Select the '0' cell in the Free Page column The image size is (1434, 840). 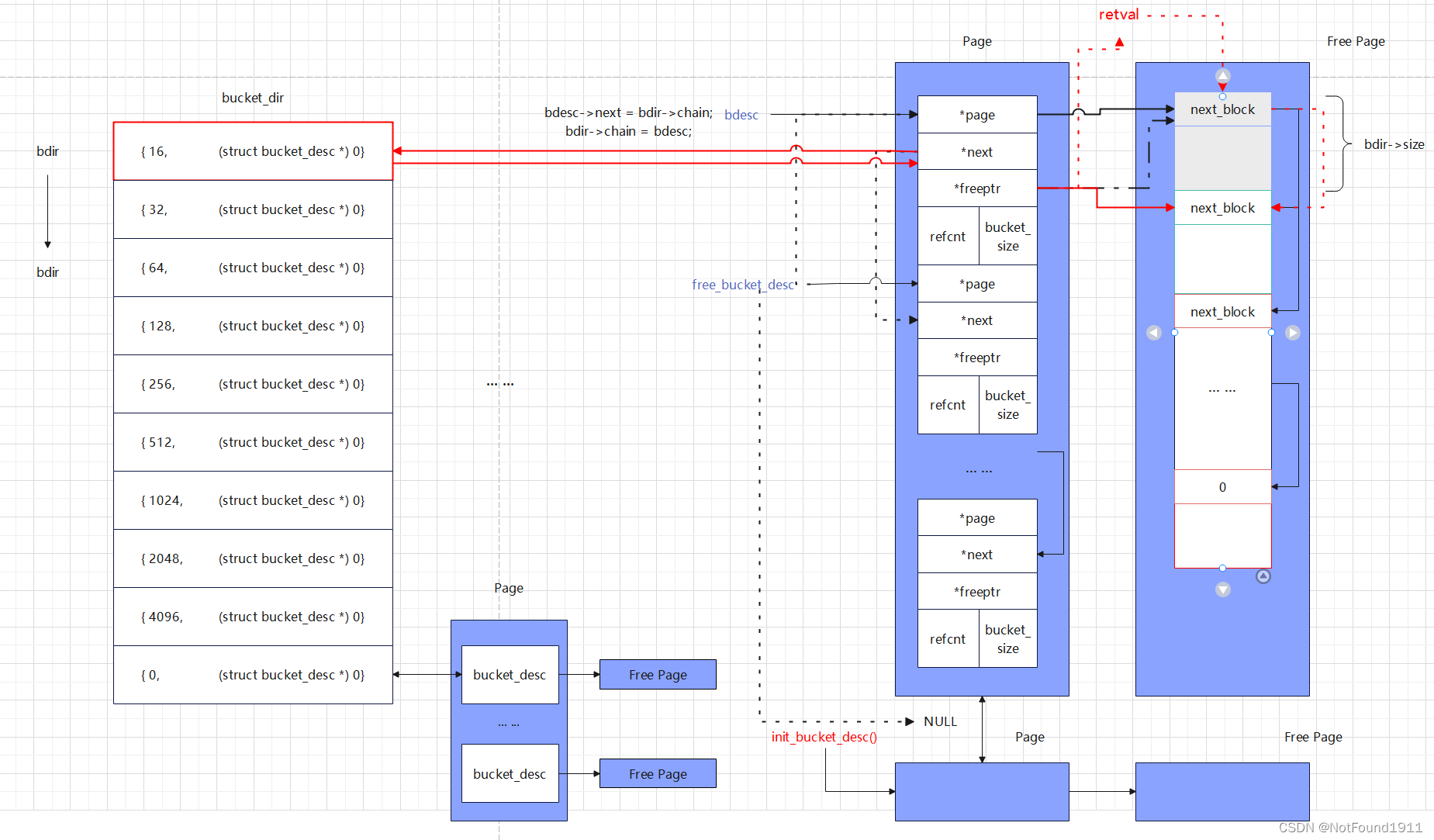click(x=1222, y=487)
